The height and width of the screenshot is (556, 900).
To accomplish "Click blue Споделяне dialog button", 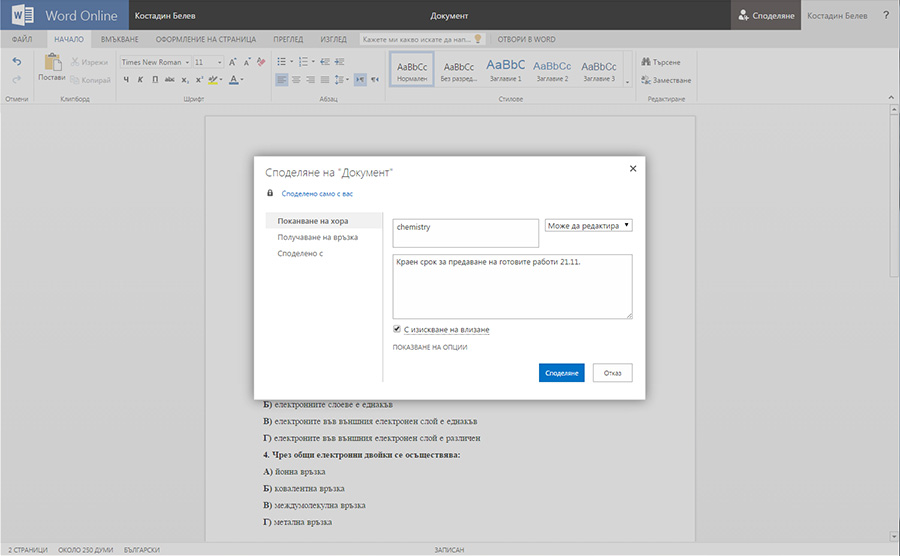I will coord(561,373).
